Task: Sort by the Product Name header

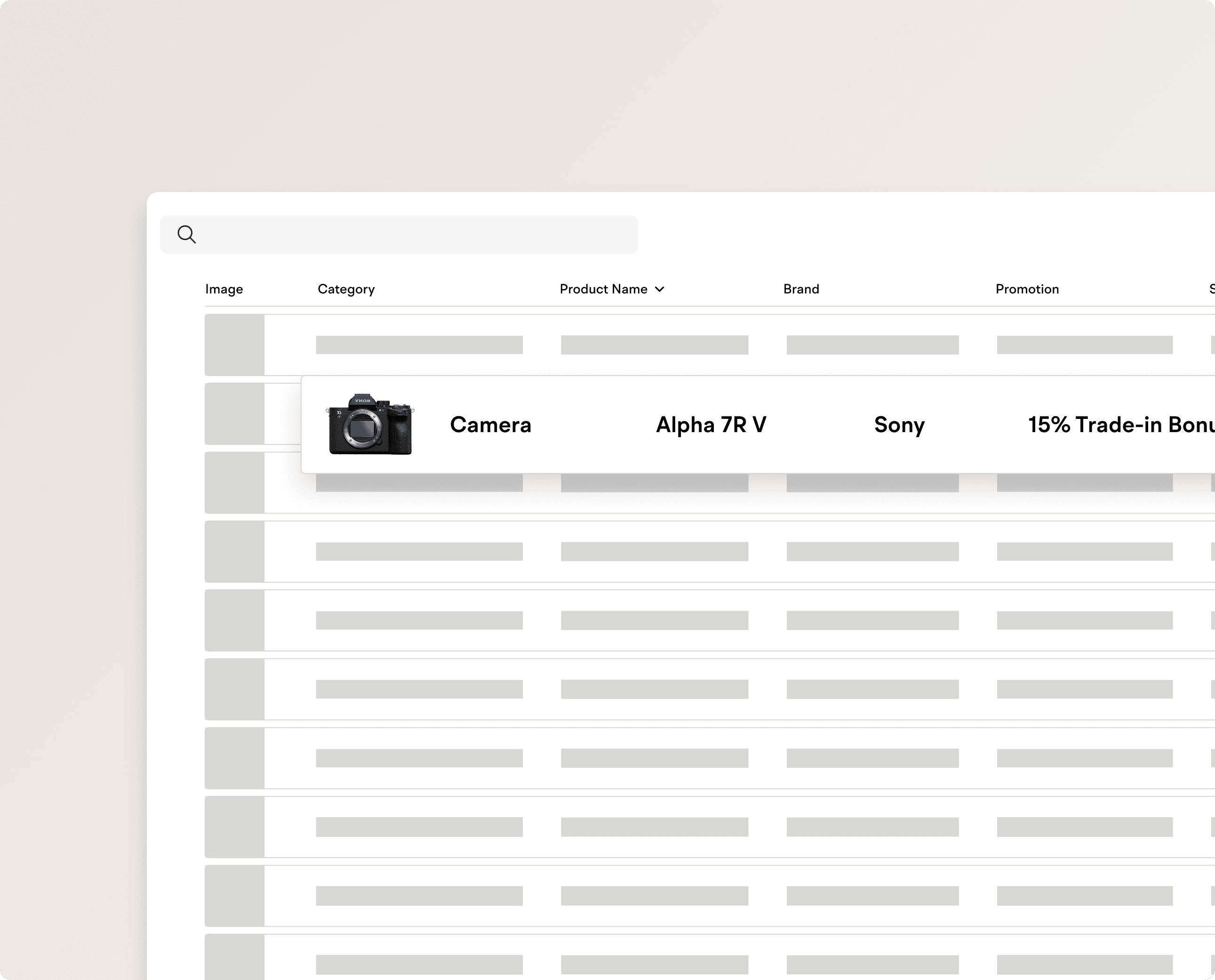Action: pyautogui.click(x=603, y=289)
